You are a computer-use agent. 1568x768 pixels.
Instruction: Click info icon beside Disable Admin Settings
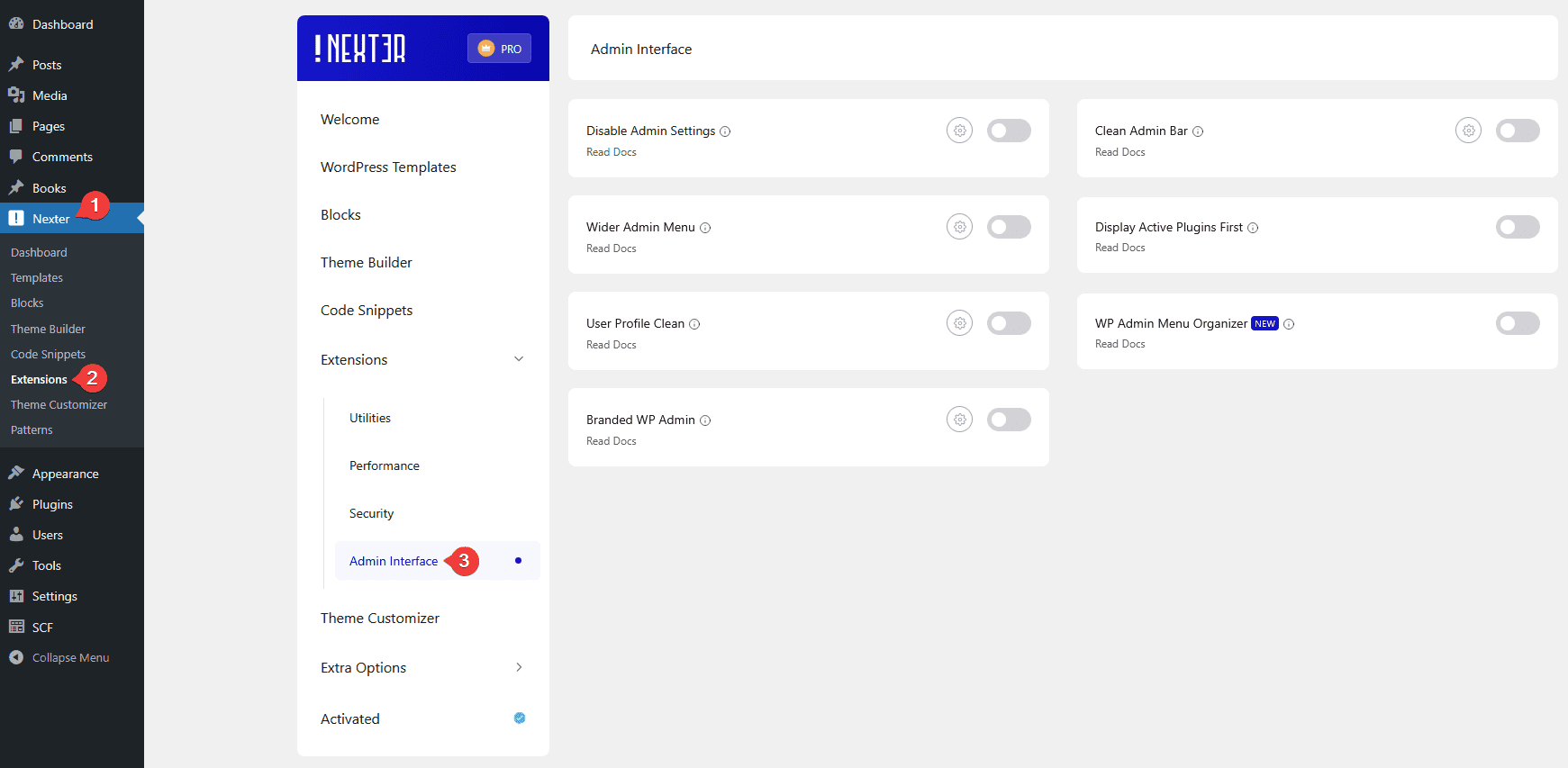(x=725, y=131)
